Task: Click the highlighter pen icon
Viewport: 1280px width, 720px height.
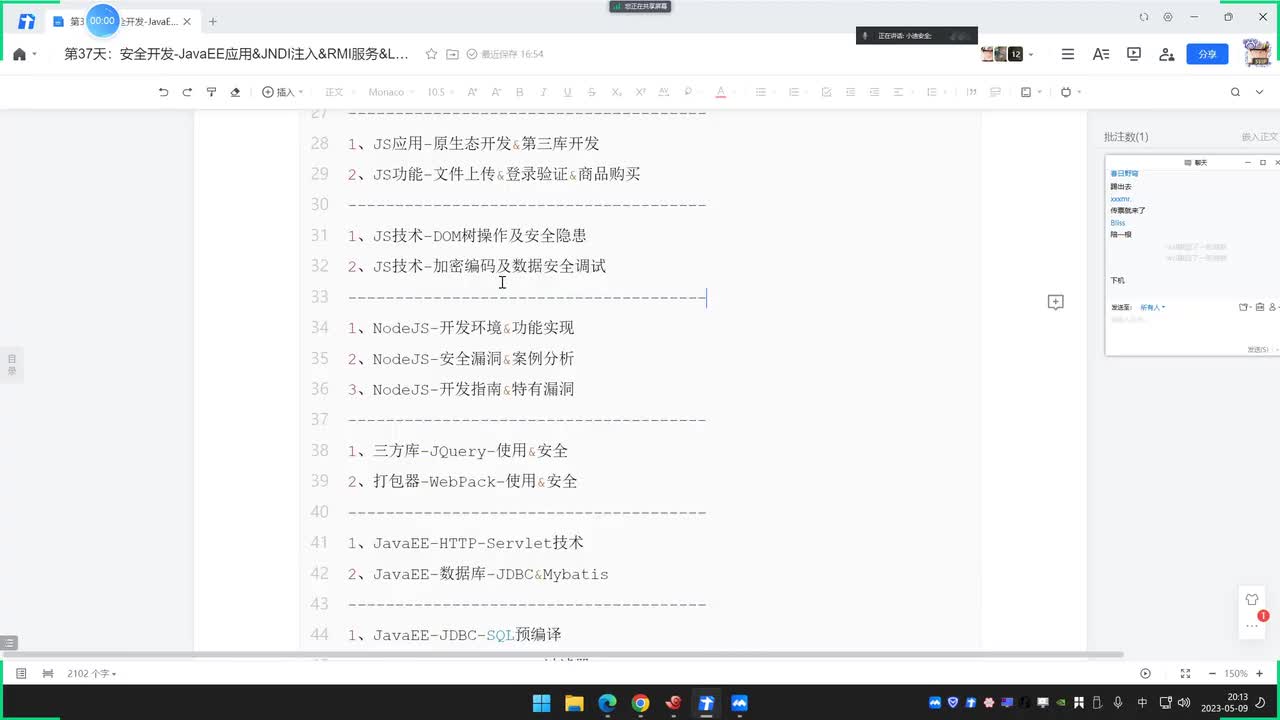Action: click(688, 92)
